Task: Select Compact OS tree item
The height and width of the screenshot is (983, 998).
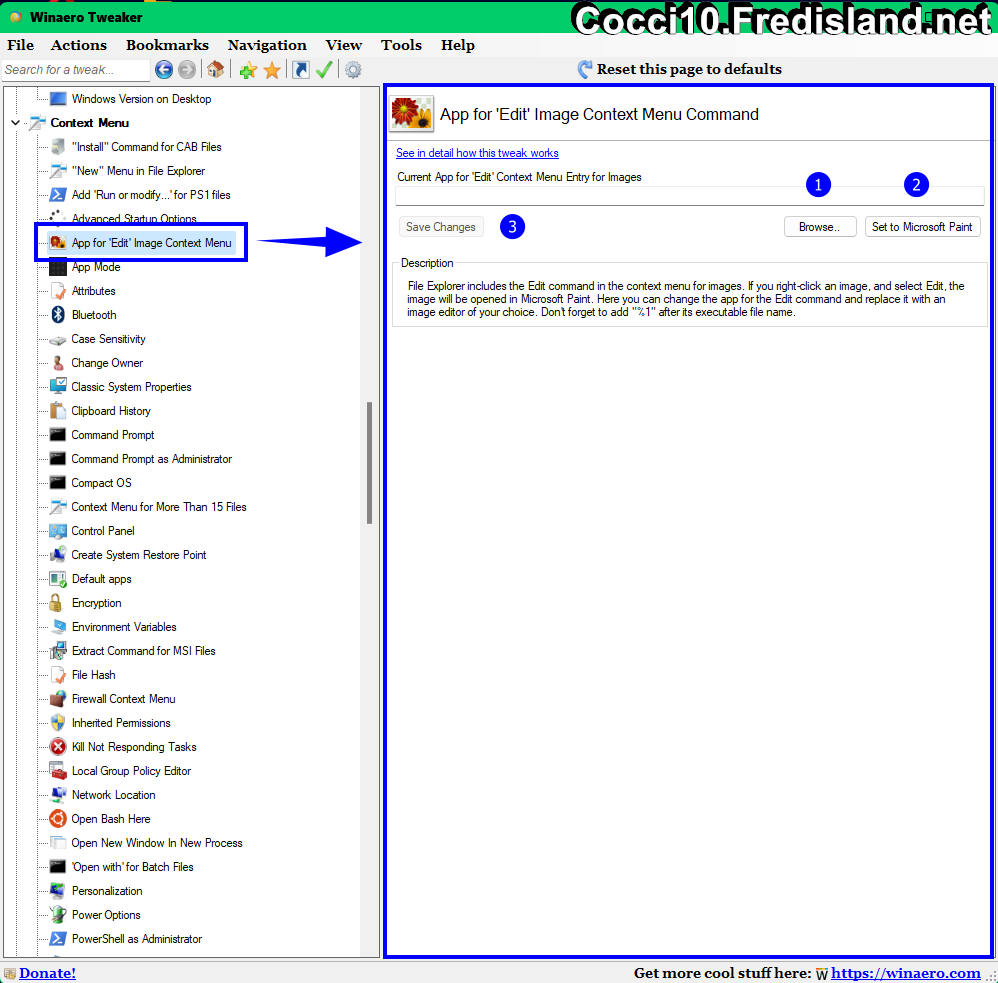Action: point(101,483)
